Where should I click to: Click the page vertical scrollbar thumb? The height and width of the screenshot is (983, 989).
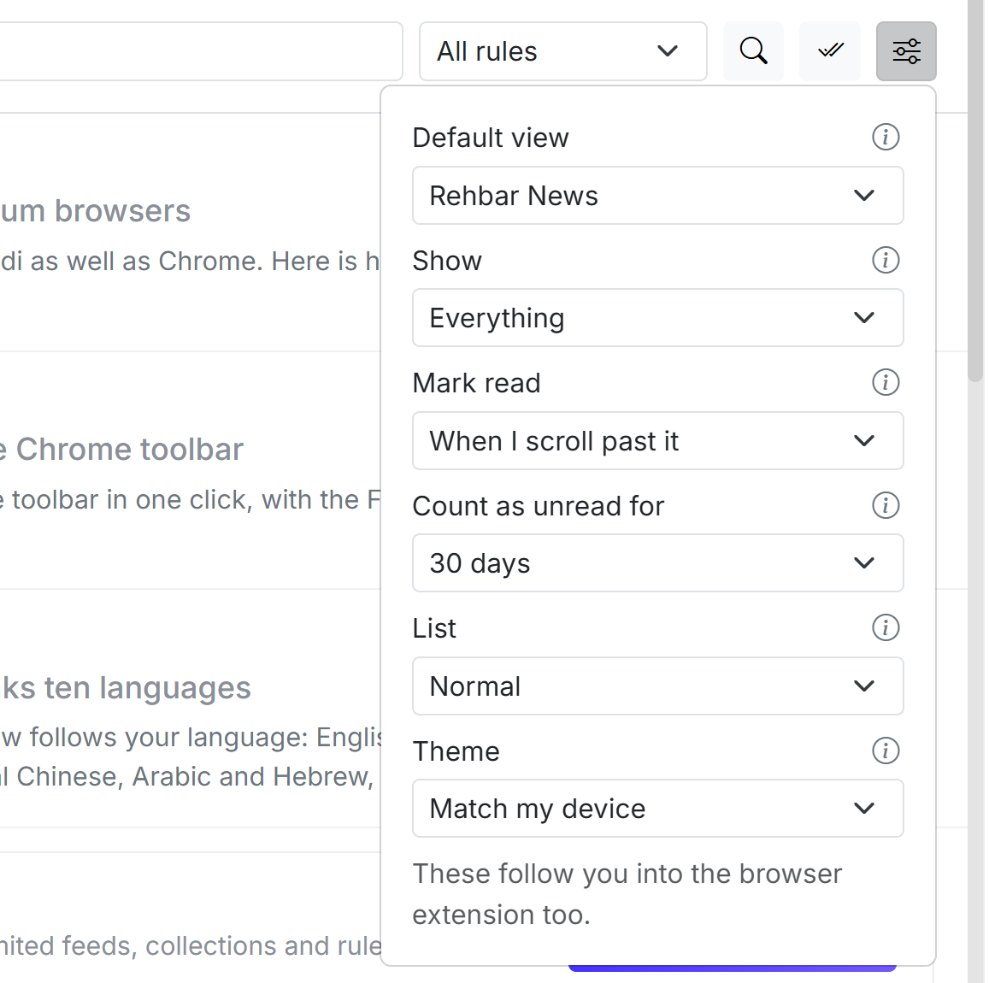[x=976, y=189]
